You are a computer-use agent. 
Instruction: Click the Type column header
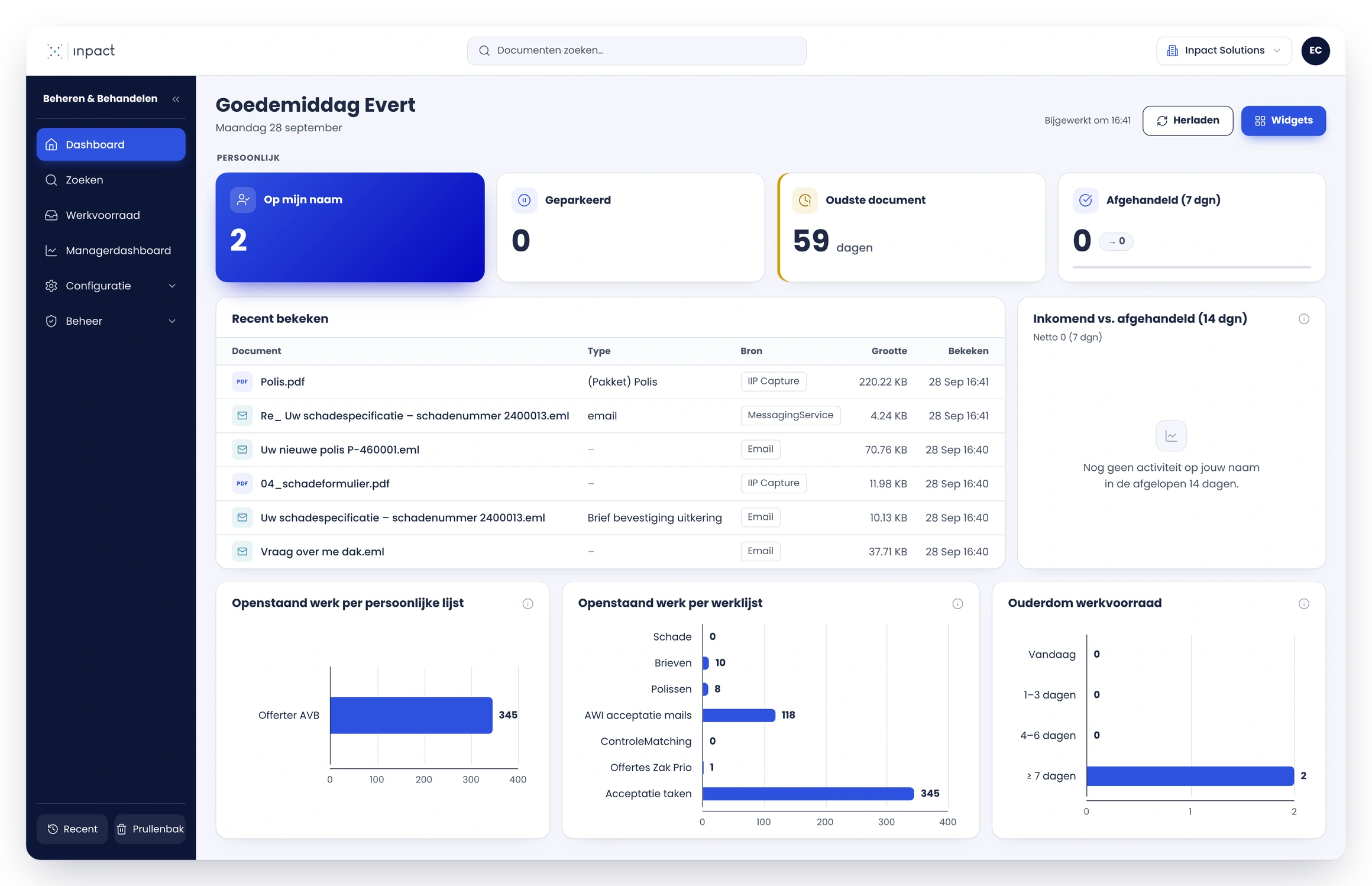point(598,351)
